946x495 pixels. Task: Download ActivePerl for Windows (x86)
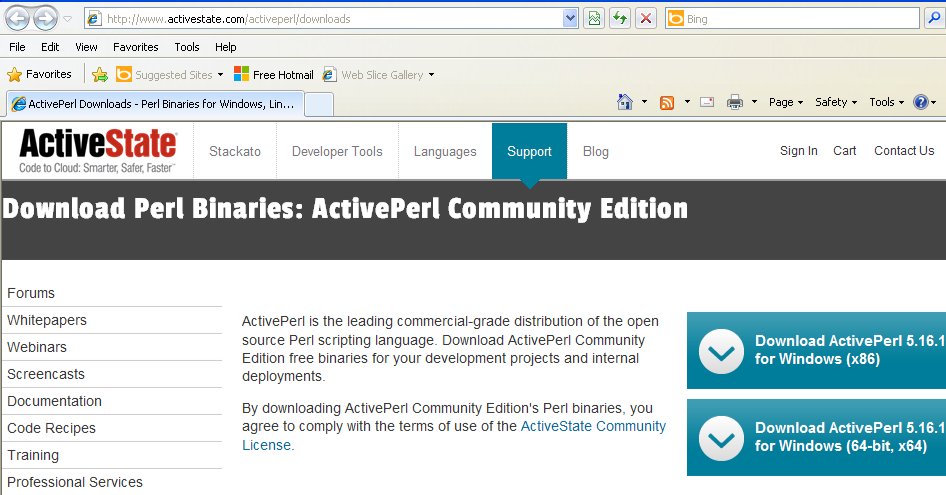(816, 350)
